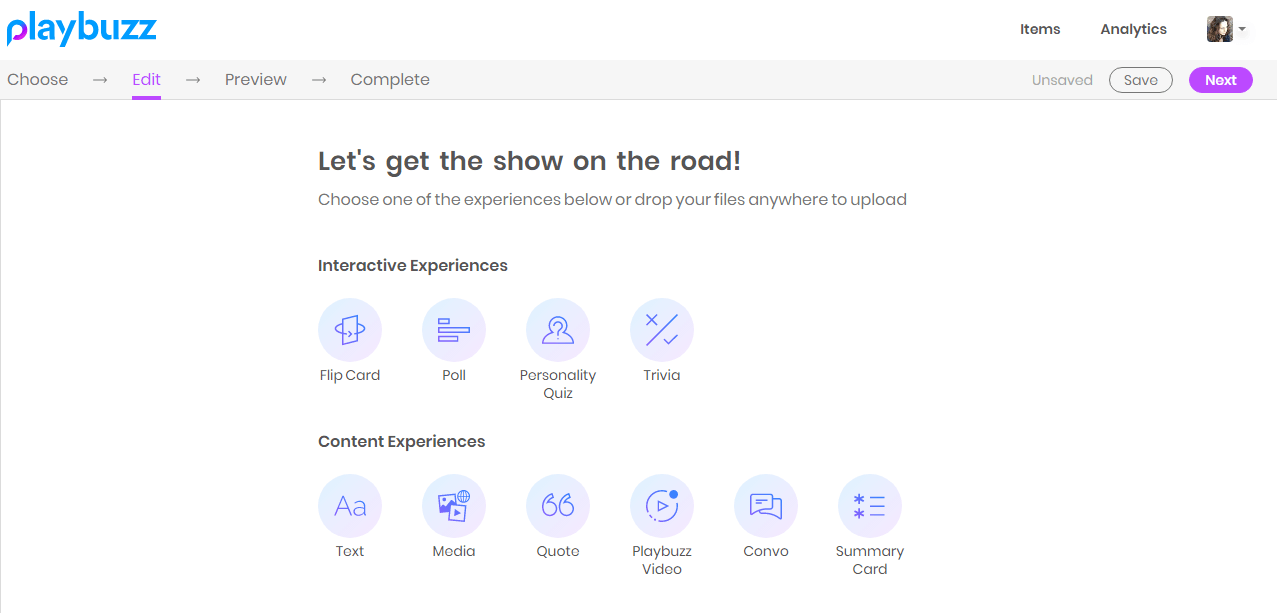Screen dimensions: 1277x613
Task: Click the purple Next button
Action: [x=1221, y=80]
